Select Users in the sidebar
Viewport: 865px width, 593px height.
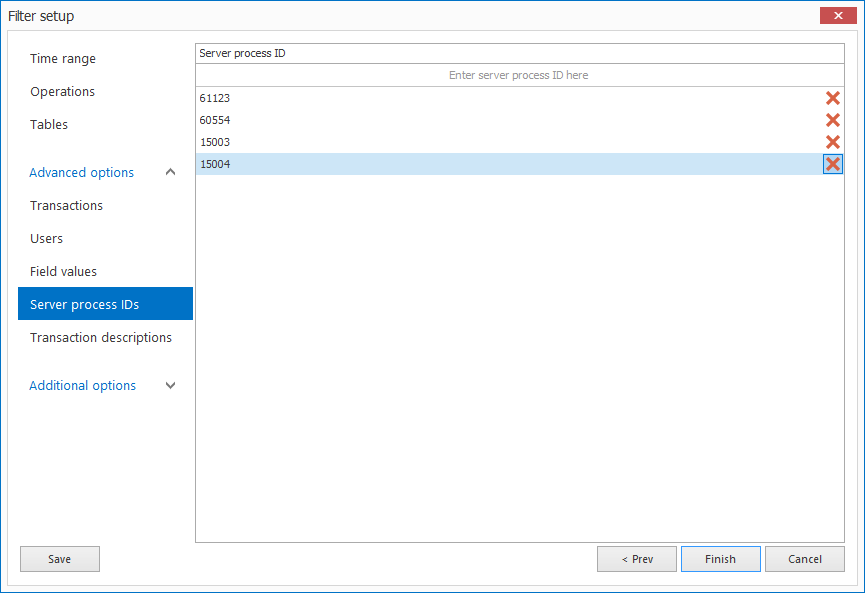pyautogui.click(x=46, y=238)
